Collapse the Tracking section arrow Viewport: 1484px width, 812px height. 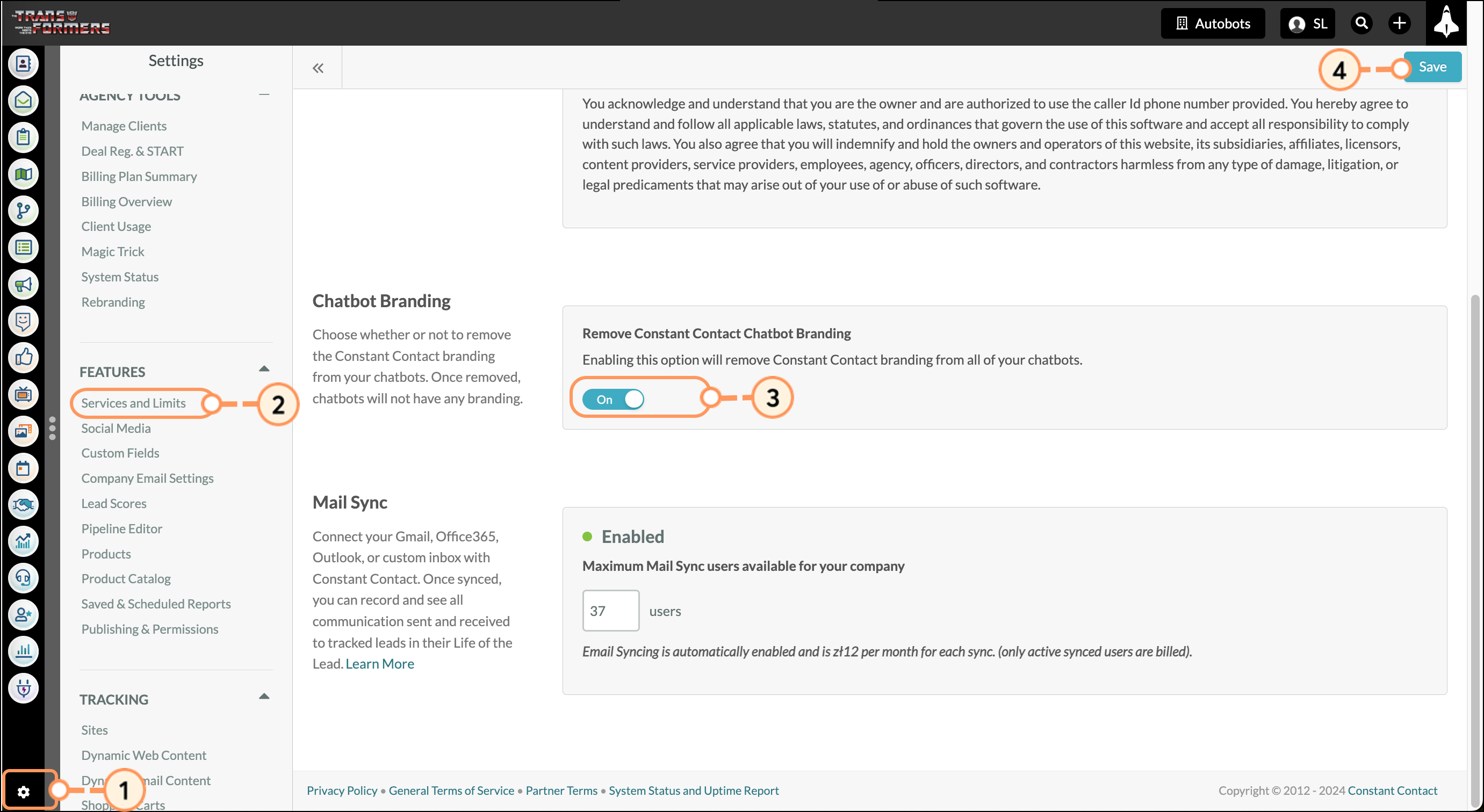264,696
